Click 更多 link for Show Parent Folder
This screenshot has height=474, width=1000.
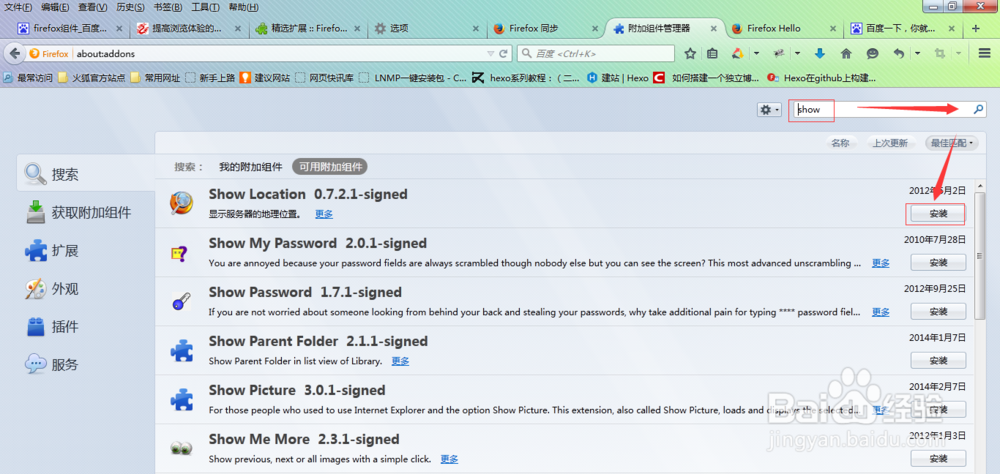(x=400, y=361)
